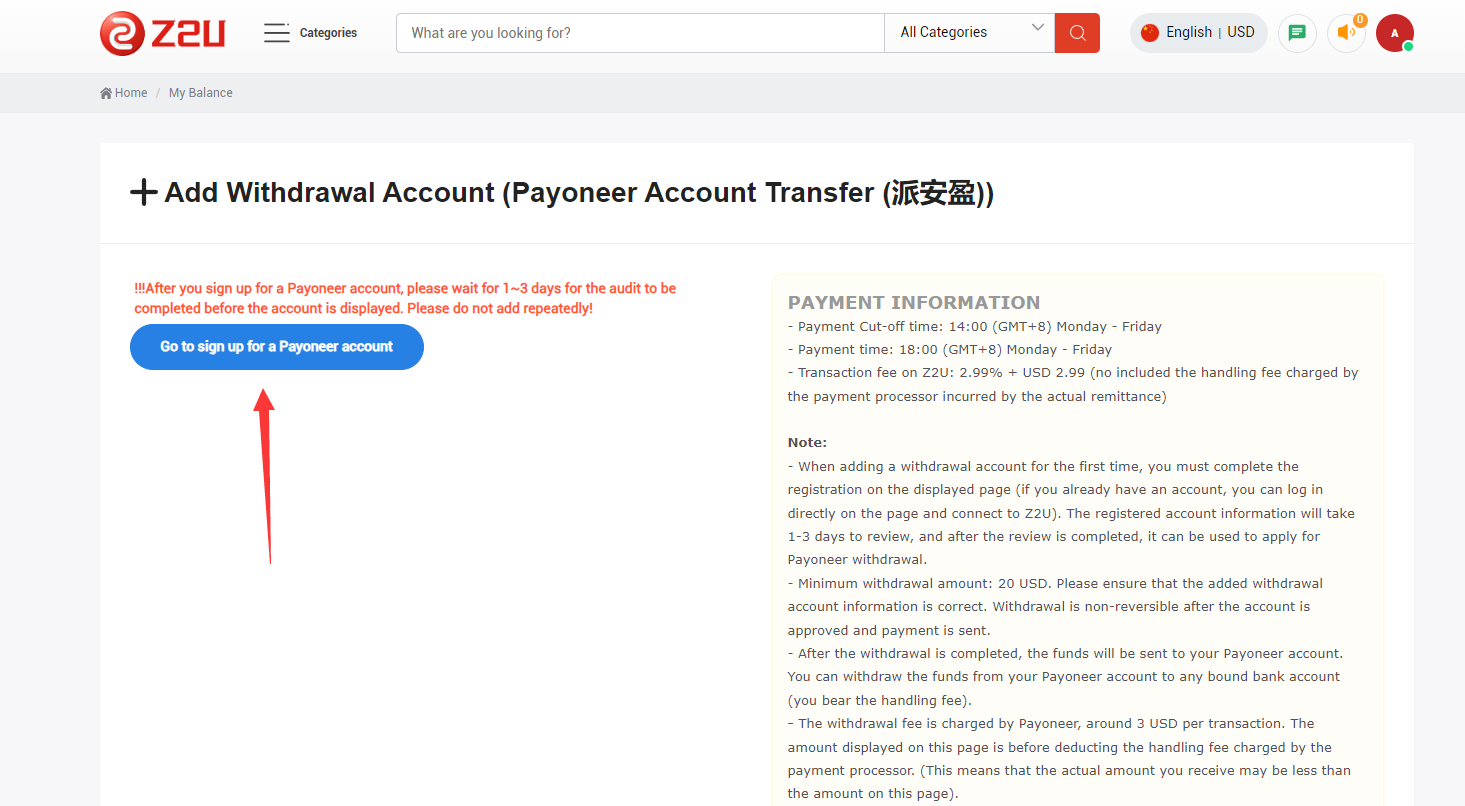Click the PAYMENT INFORMATION heading
Image resolution: width=1465 pixels, height=806 pixels.
914,302
